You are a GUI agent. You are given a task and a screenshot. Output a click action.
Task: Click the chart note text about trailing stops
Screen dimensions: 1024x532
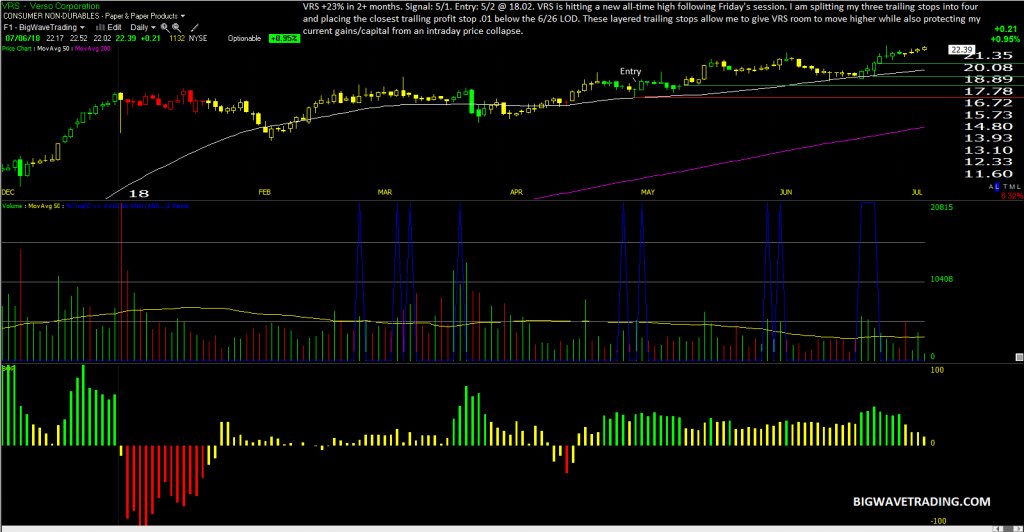click(642, 19)
